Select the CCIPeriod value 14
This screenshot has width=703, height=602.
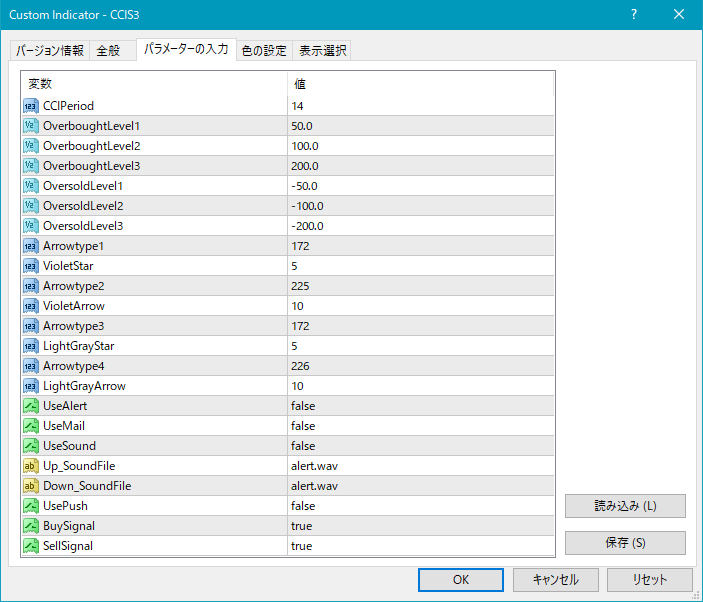point(297,106)
